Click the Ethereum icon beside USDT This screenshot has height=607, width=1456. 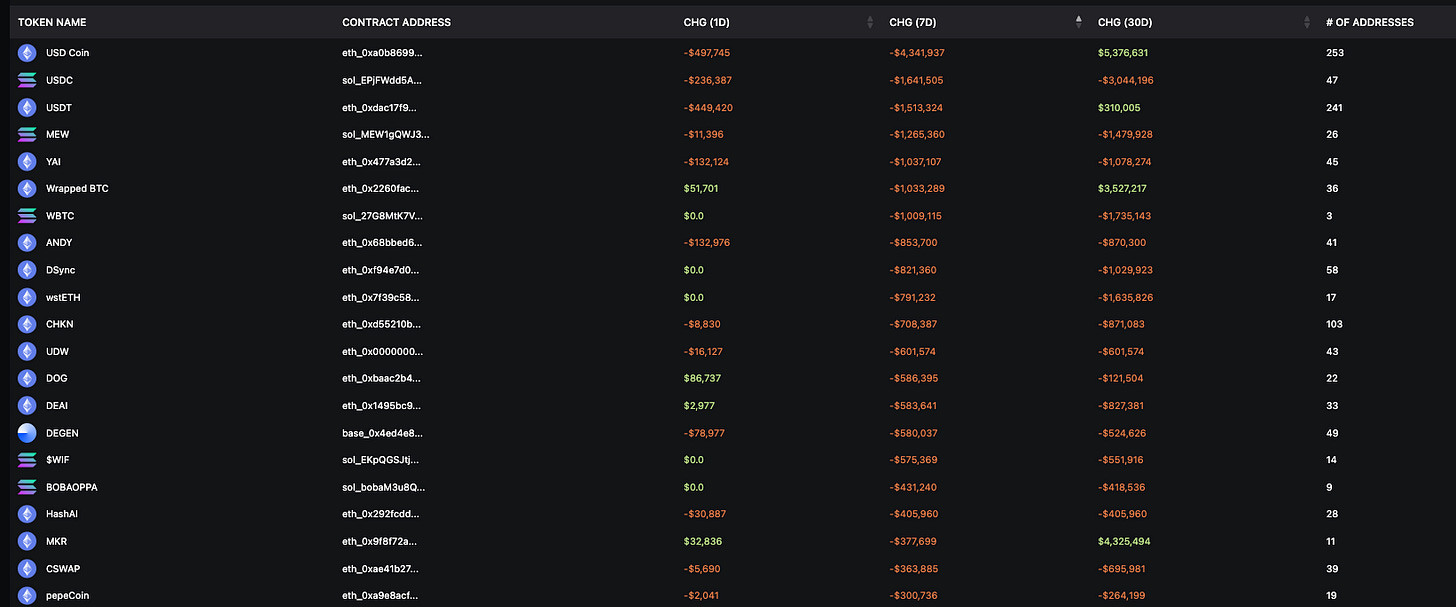[27, 107]
